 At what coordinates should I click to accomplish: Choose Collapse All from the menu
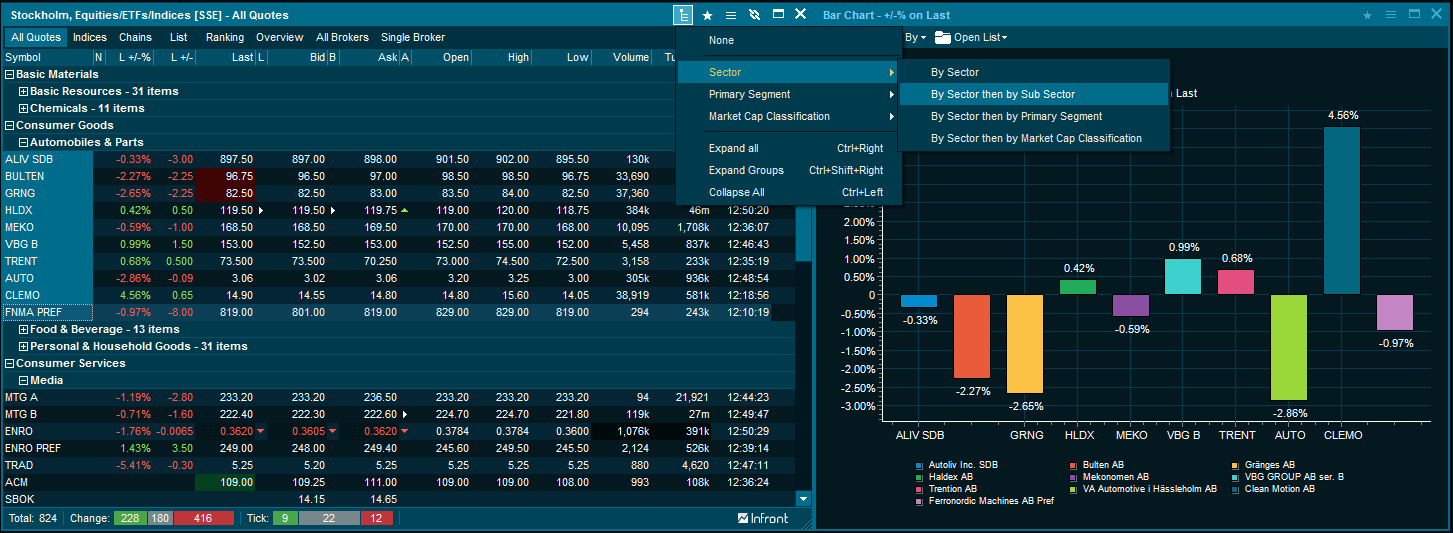click(790, 192)
